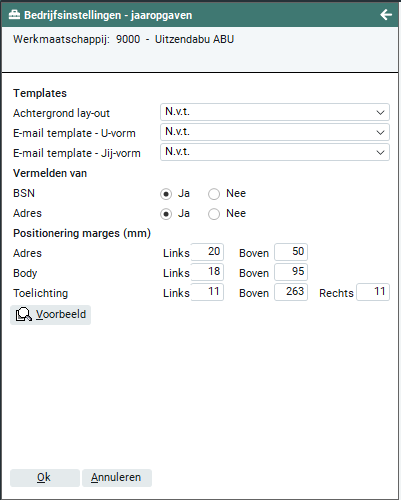Image resolution: width=401 pixels, height=500 pixels.
Task: Open the Voorbeeld preview button
Action: tap(50, 315)
